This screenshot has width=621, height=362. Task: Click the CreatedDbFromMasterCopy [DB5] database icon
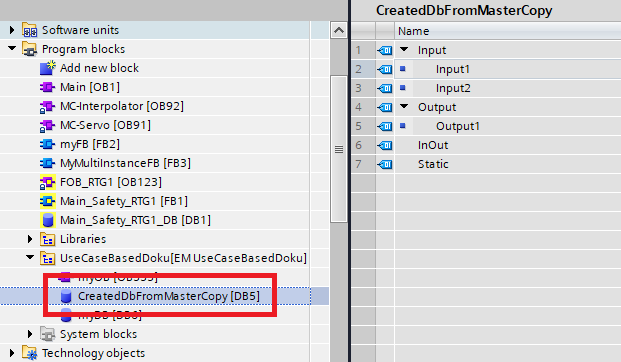(66, 296)
